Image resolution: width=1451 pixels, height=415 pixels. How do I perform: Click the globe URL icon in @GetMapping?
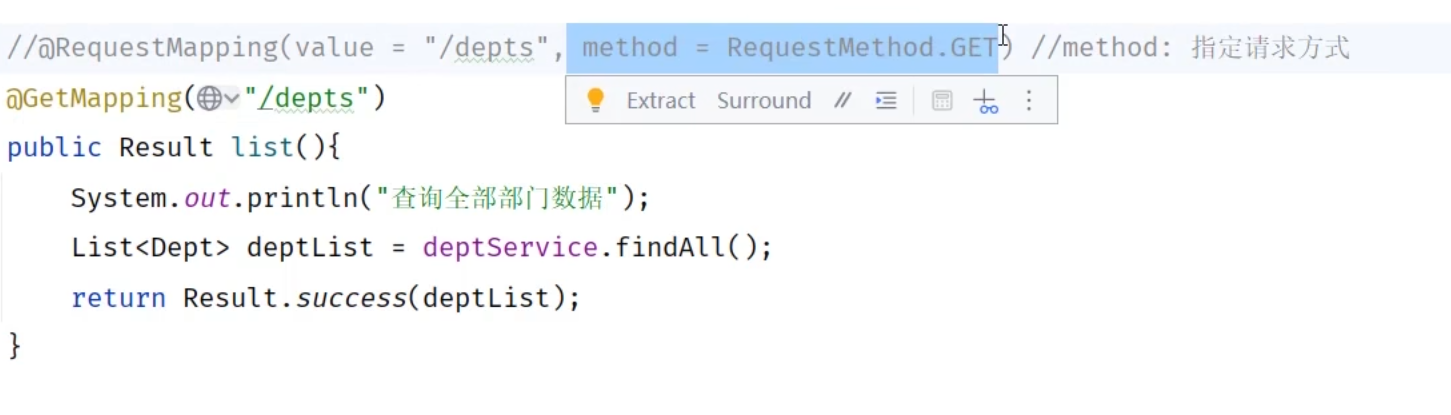click(208, 99)
